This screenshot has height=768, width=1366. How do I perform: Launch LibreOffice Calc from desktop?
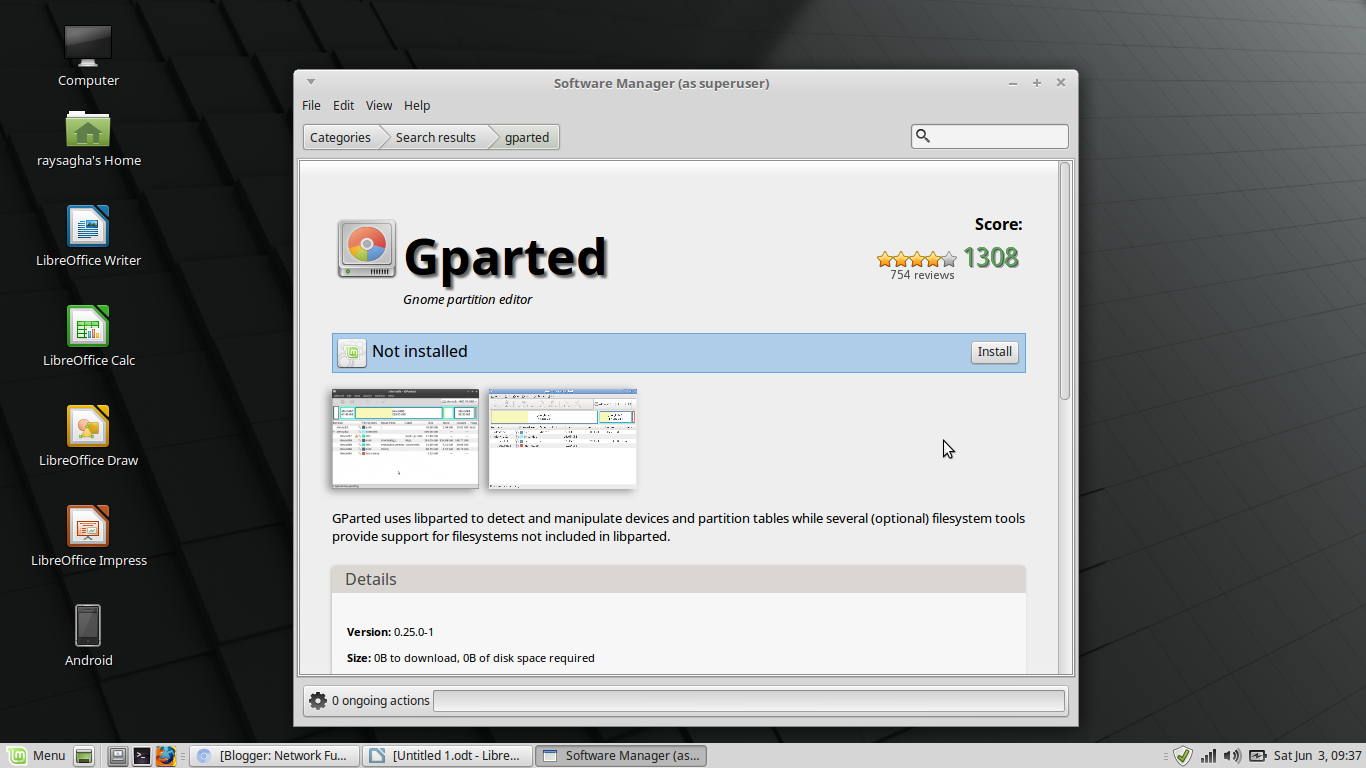point(88,326)
